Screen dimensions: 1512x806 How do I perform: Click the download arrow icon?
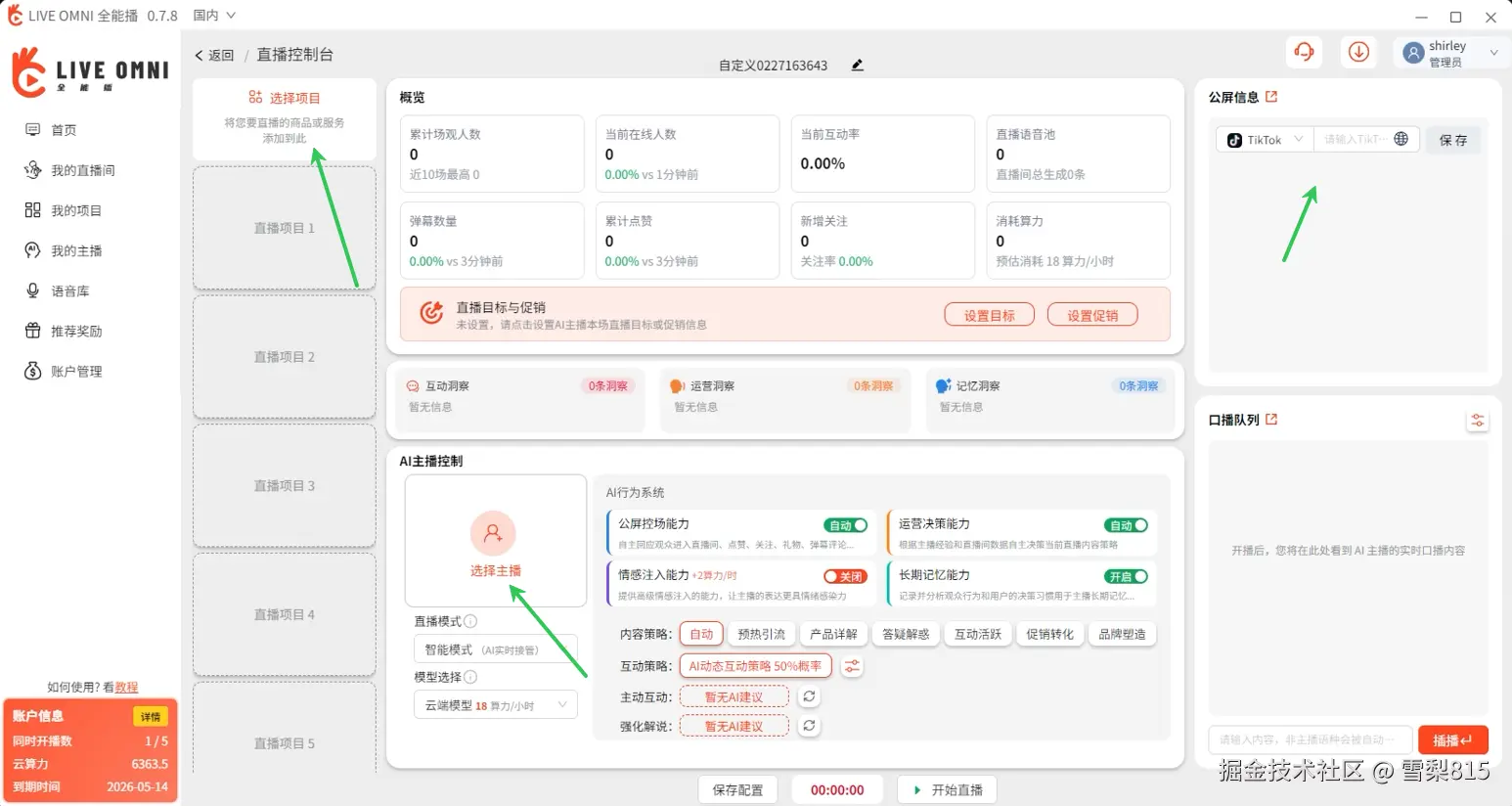(x=1358, y=52)
